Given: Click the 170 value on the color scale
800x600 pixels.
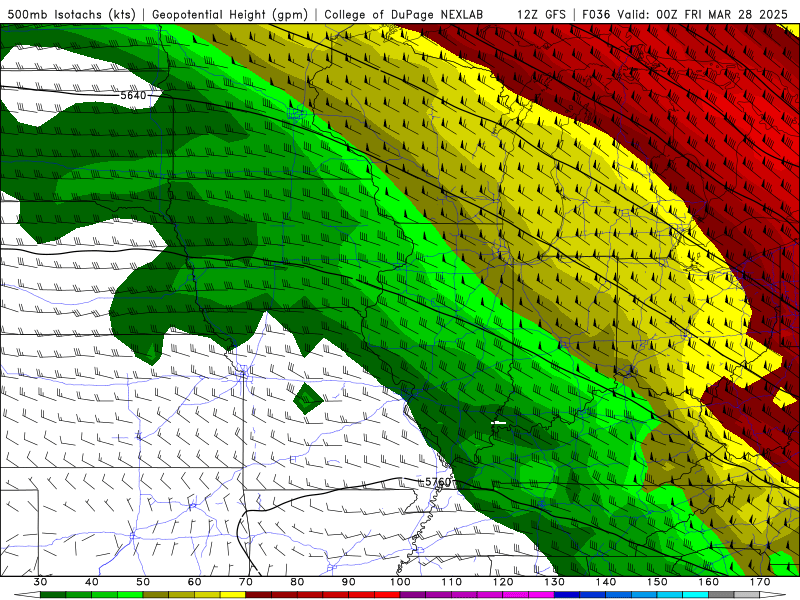Looking at the screenshot, I should (x=760, y=582).
